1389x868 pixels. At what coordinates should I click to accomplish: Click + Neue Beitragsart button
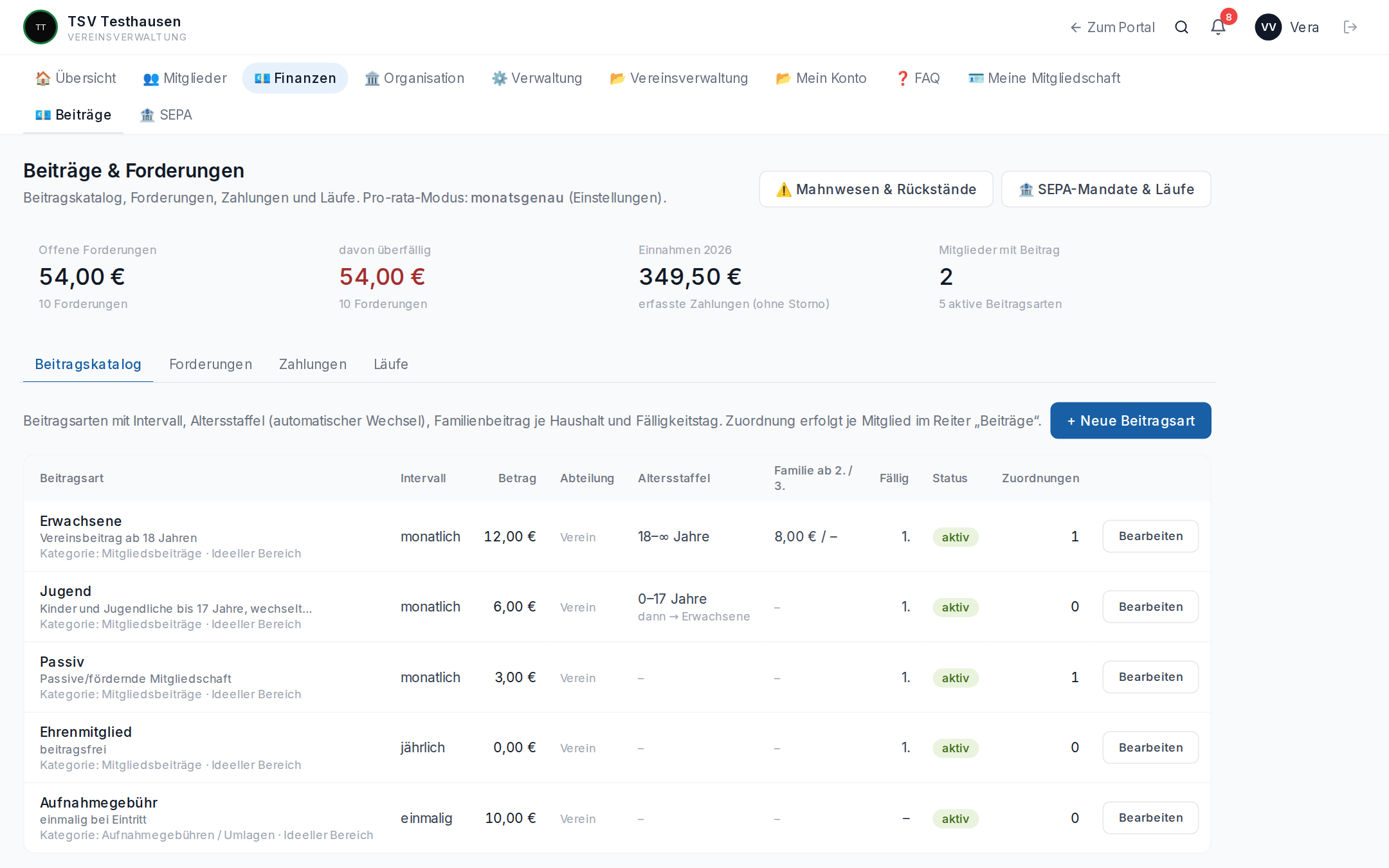(1130, 420)
